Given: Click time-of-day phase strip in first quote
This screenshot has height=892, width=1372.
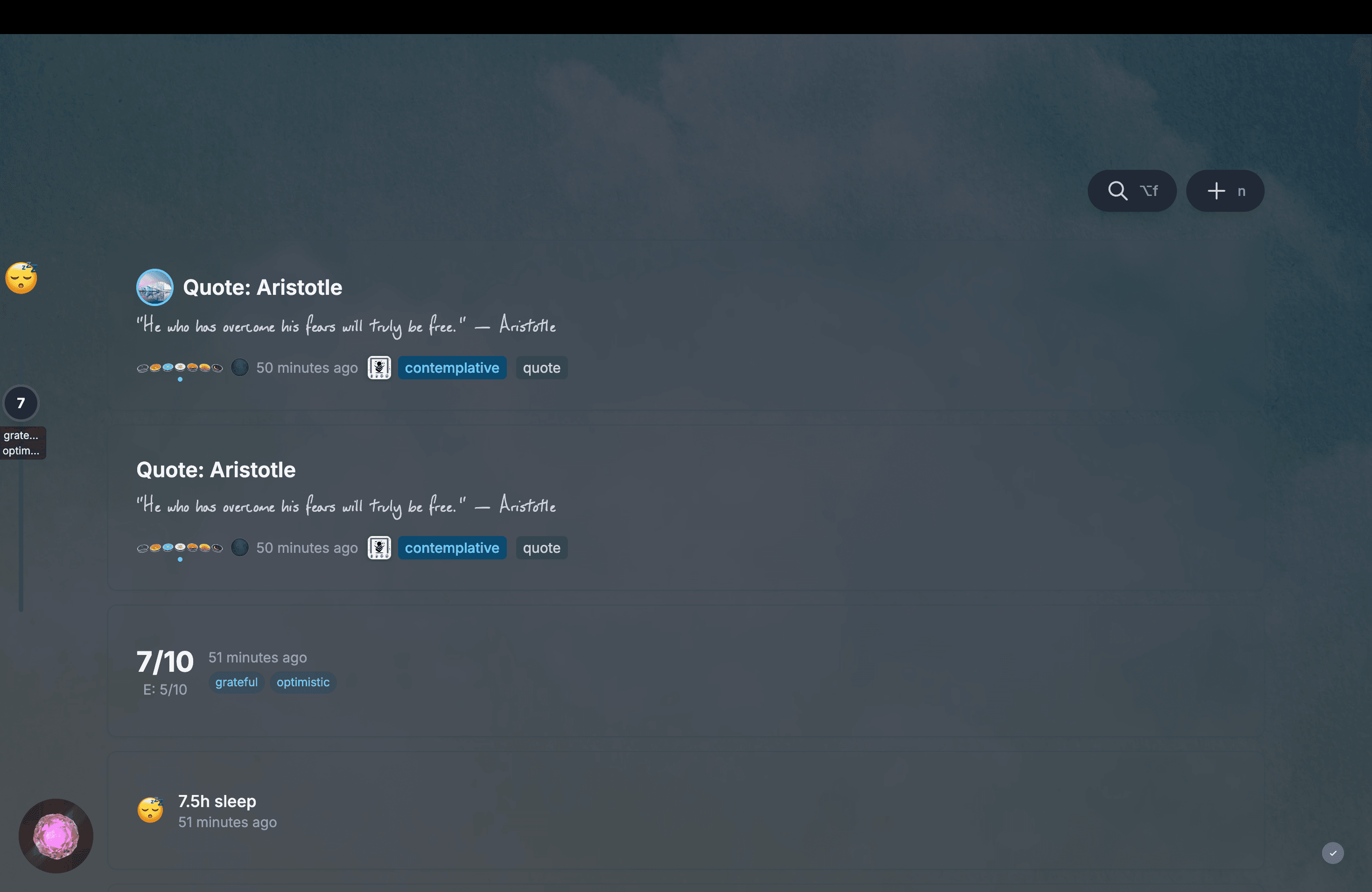Looking at the screenshot, I should pyautogui.click(x=179, y=368).
